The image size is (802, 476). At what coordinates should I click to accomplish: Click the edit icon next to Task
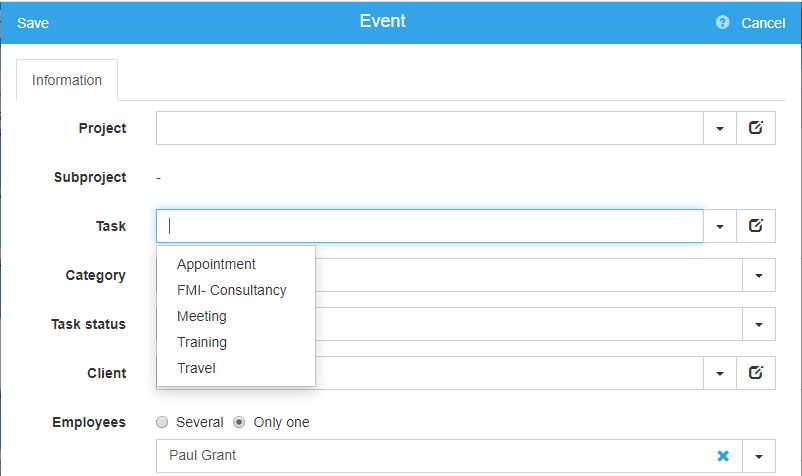pyautogui.click(x=756, y=226)
